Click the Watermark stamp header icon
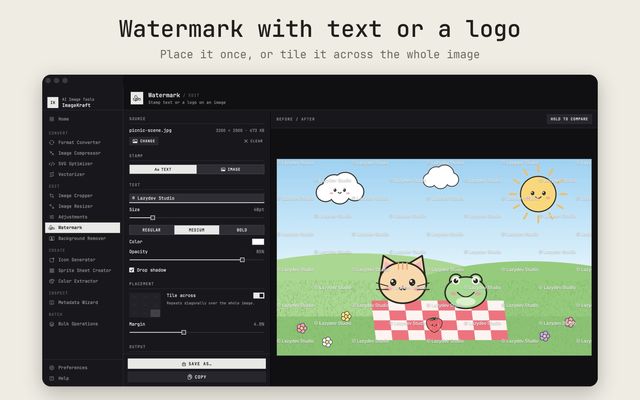Viewport: 640px width, 400px height. tap(137, 98)
